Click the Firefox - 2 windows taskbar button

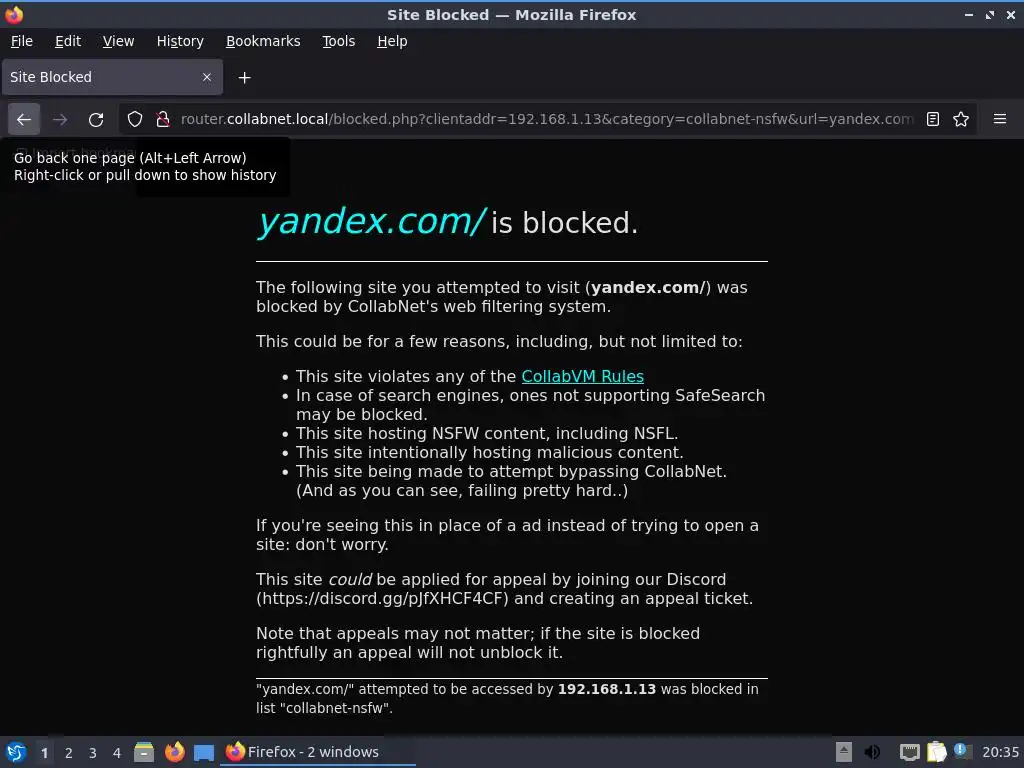coord(318,752)
